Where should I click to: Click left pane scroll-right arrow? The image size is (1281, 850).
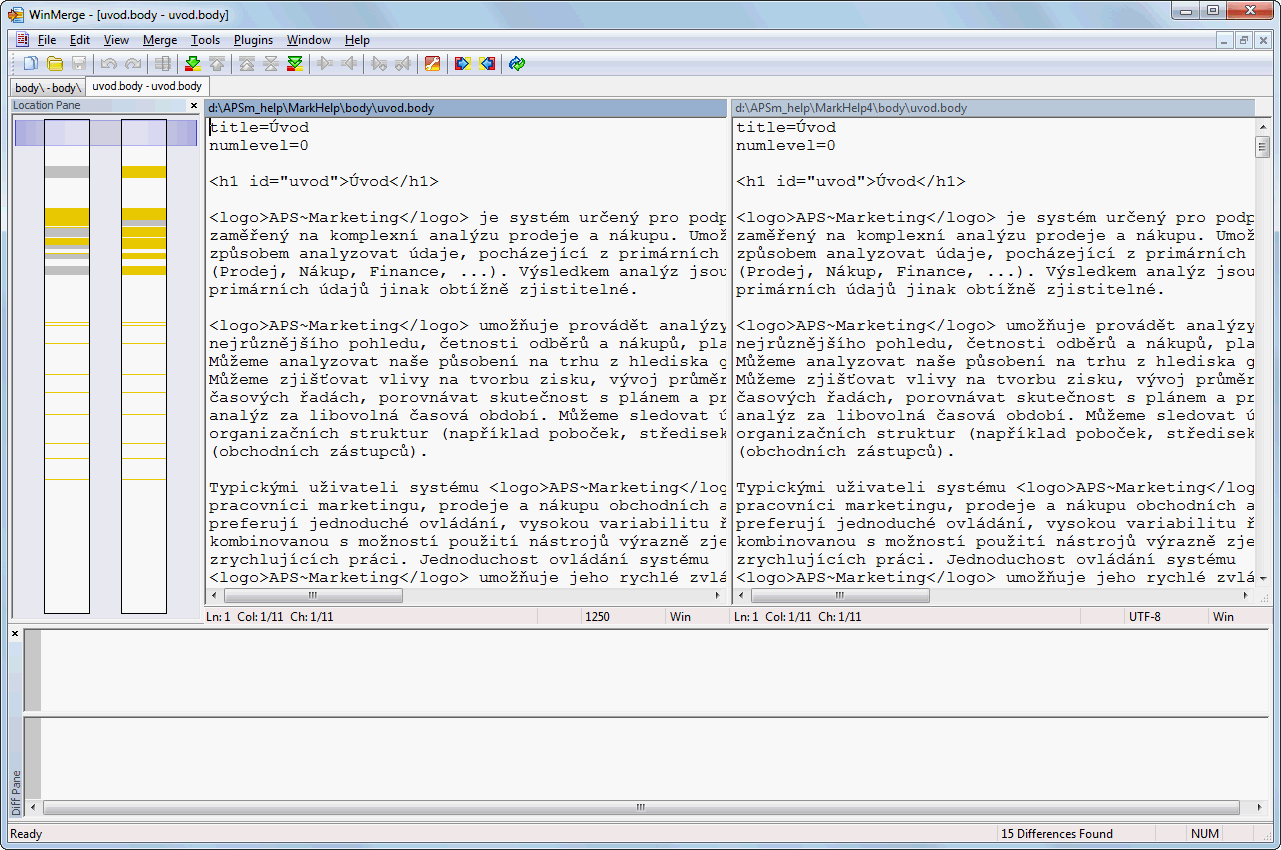[x=719, y=596]
